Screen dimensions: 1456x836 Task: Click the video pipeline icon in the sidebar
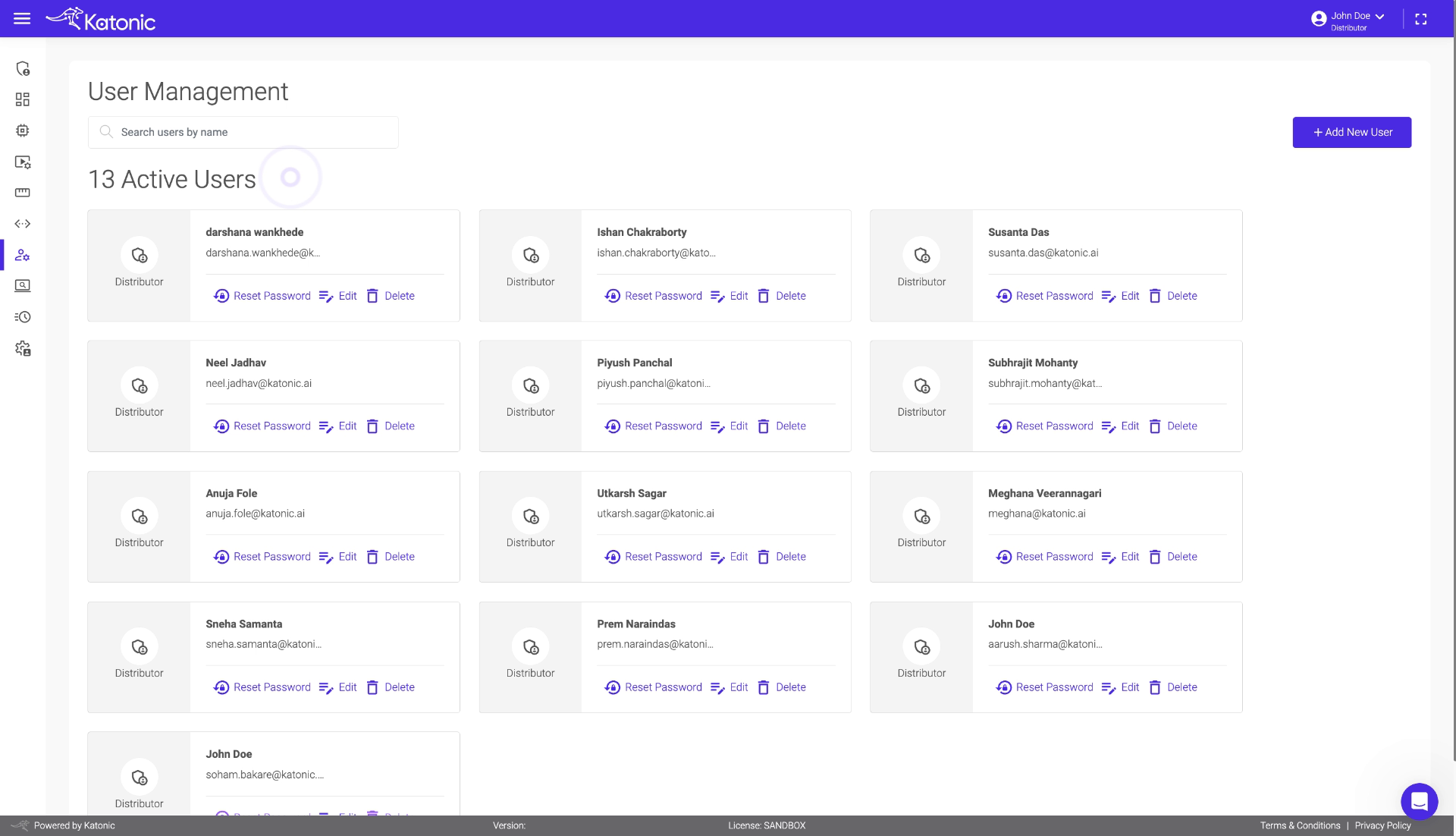point(23,162)
